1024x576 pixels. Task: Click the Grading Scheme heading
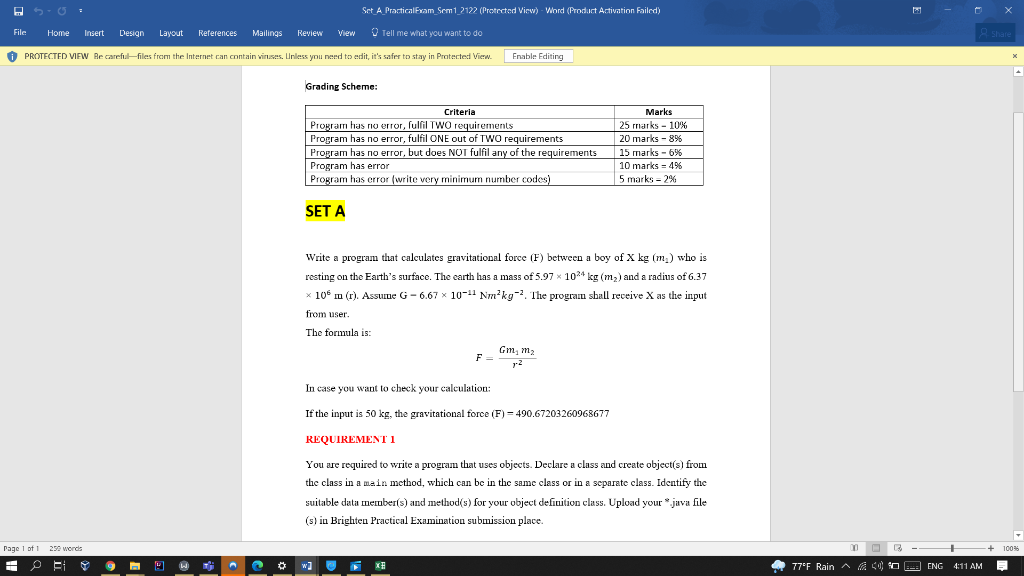click(x=341, y=86)
